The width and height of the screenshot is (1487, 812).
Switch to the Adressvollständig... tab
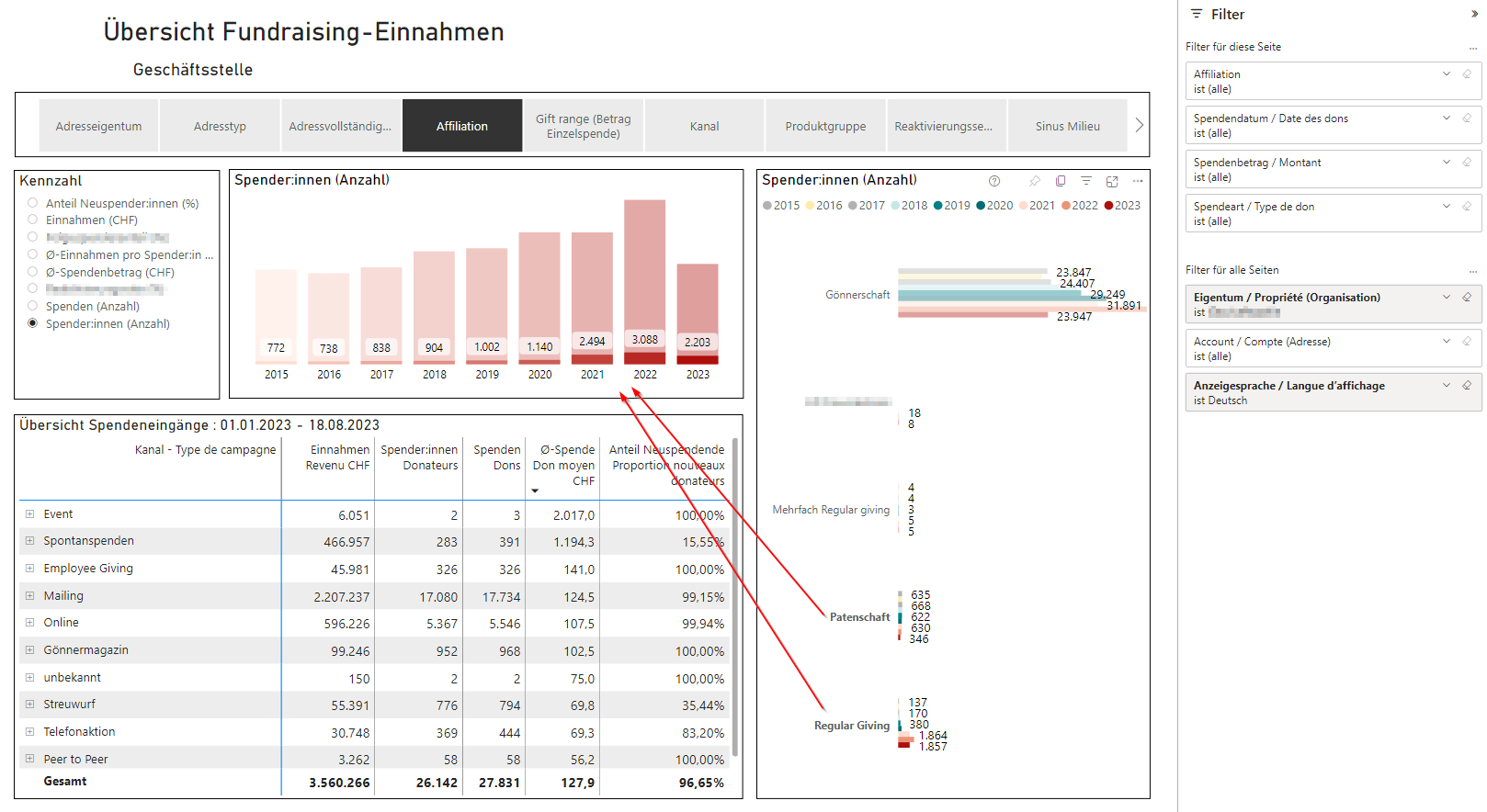point(341,126)
